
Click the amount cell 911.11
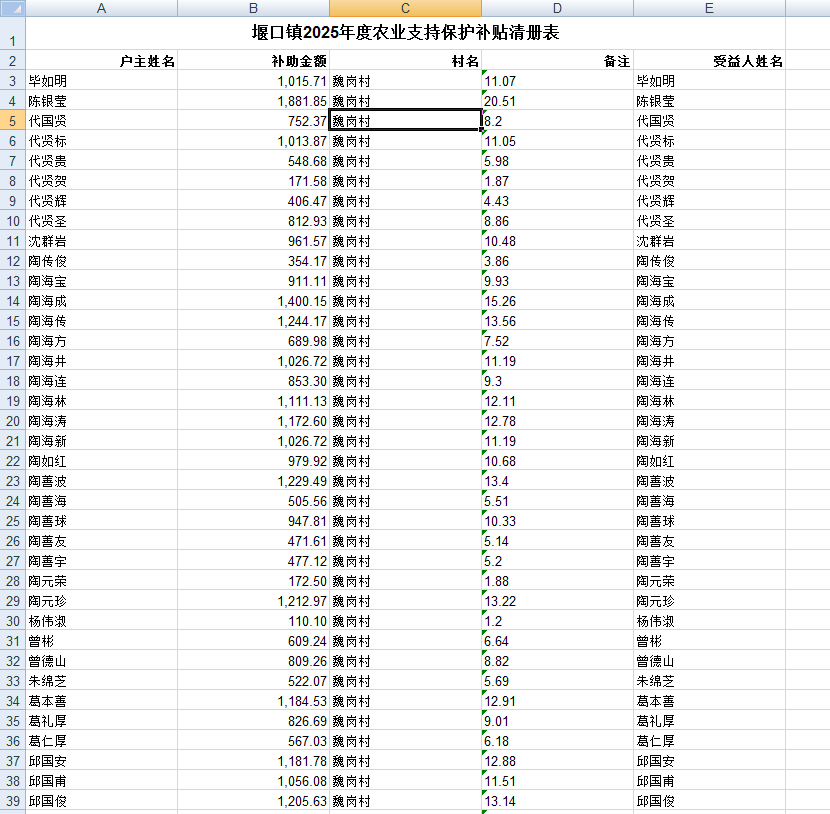coord(253,281)
